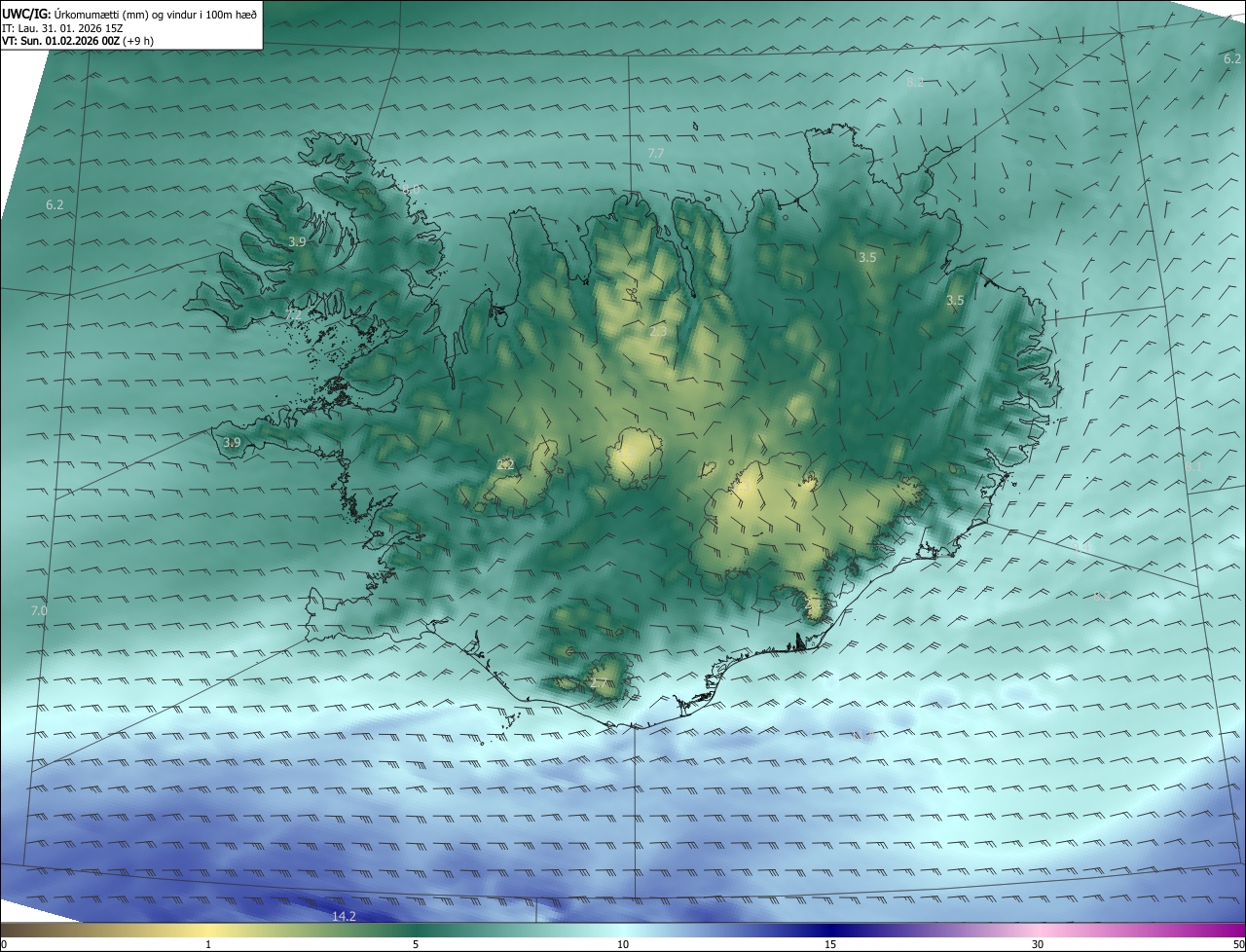Click the '14.2' value label on the map
The height and width of the screenshot is (952, 1246).
(x=344, y=916)
